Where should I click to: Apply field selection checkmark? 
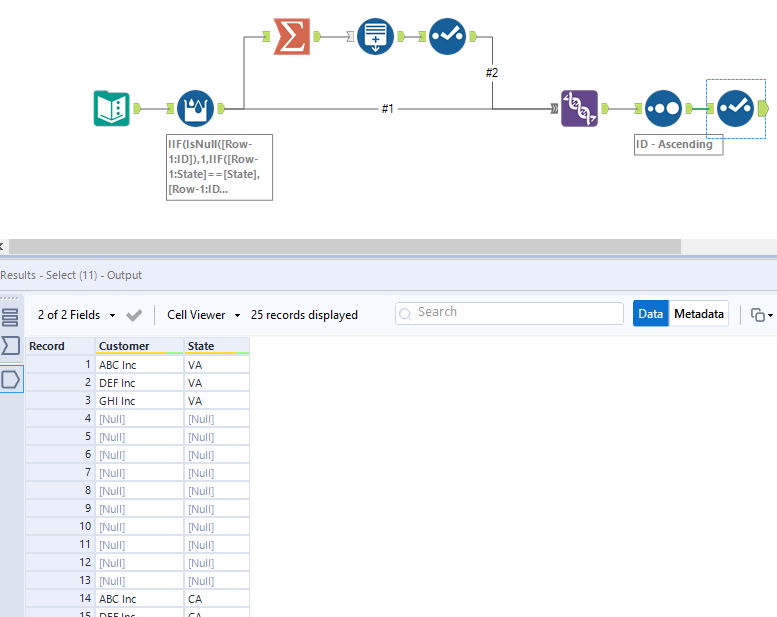134,315
